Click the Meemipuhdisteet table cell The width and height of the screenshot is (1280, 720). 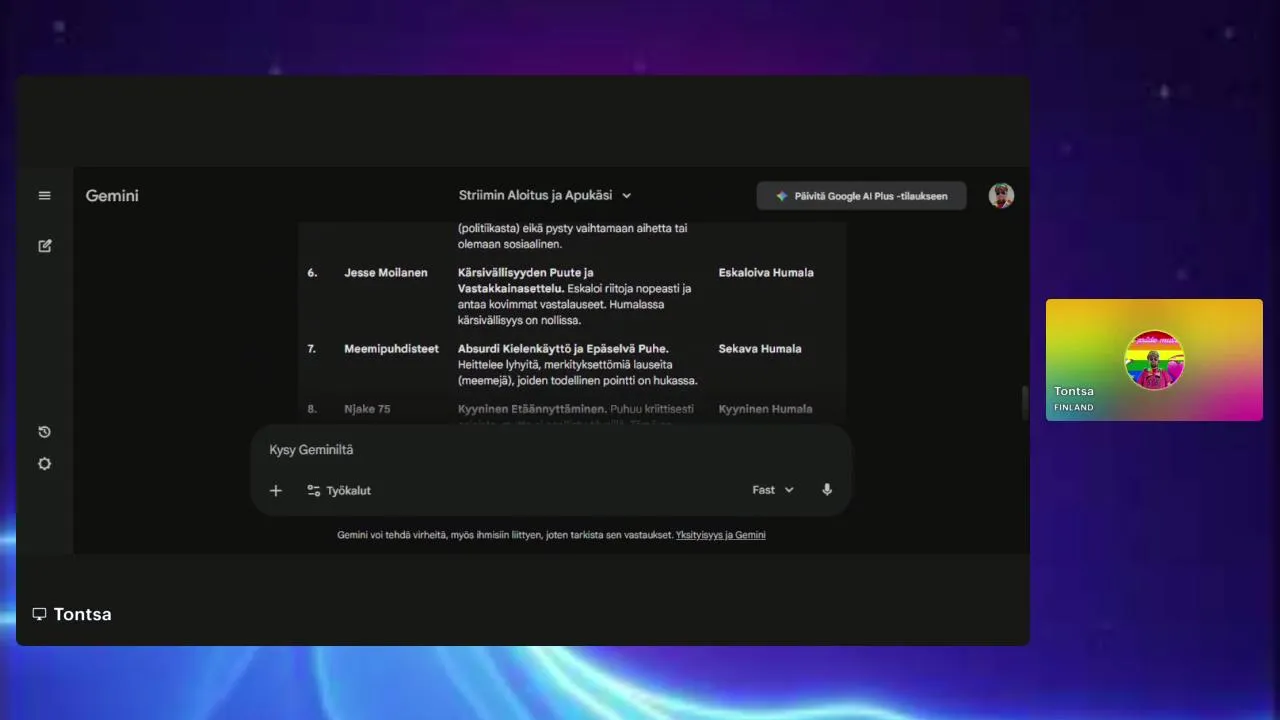click(x=391, y=349)
